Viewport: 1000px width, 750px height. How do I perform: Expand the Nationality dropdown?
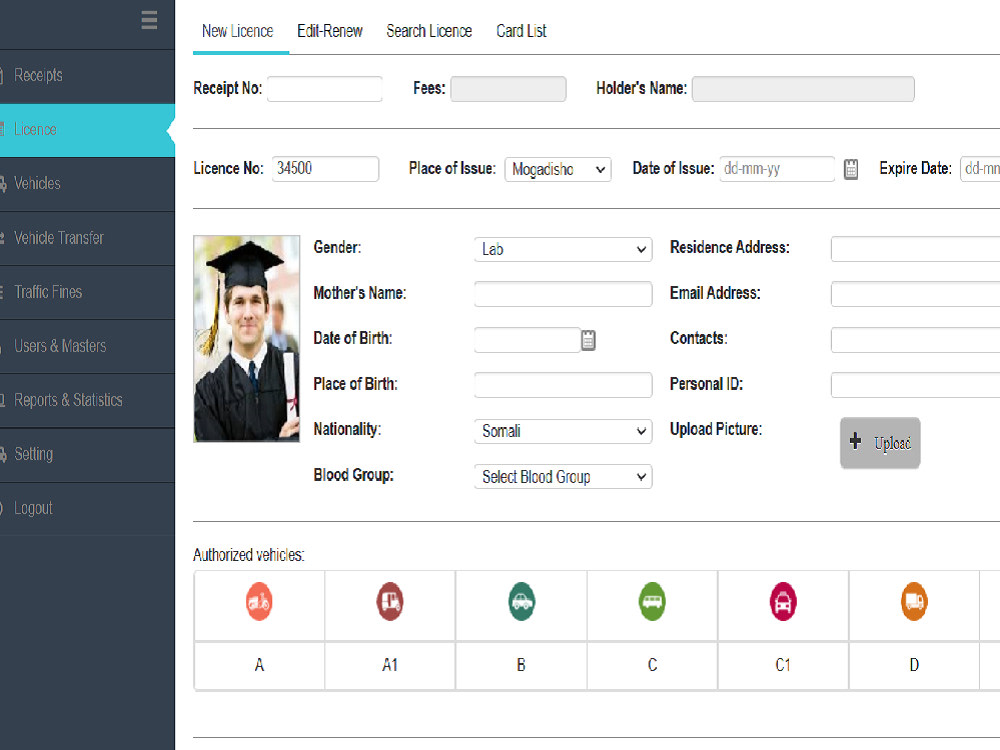[563, 431]
